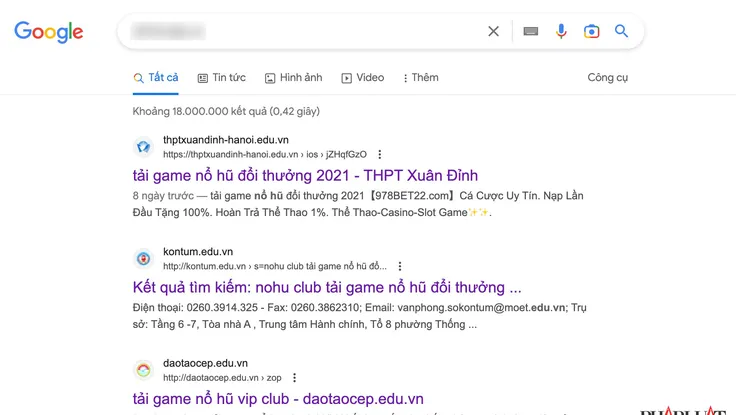
Task: Click the kontum.edu.vn site name
Action: coord(198,252)
